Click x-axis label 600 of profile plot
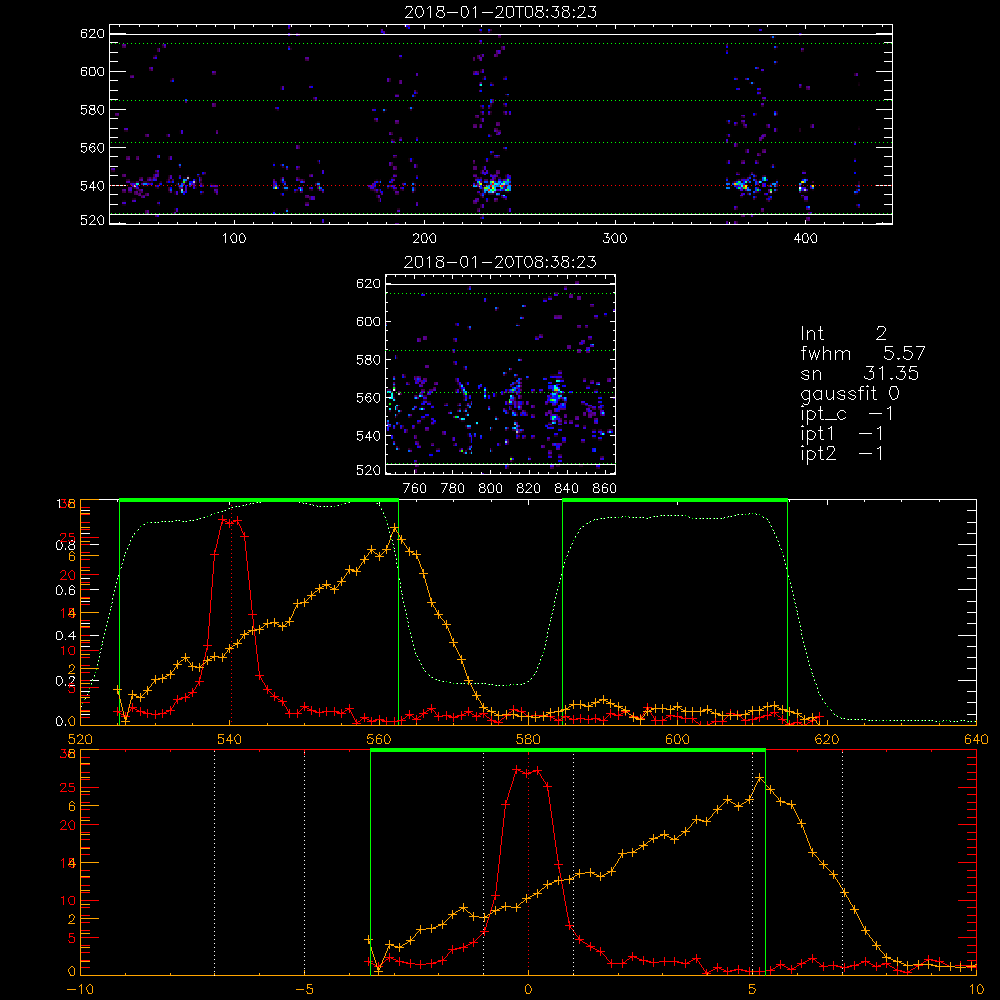Viewport: 1000px width, 1000px height. 677,740
